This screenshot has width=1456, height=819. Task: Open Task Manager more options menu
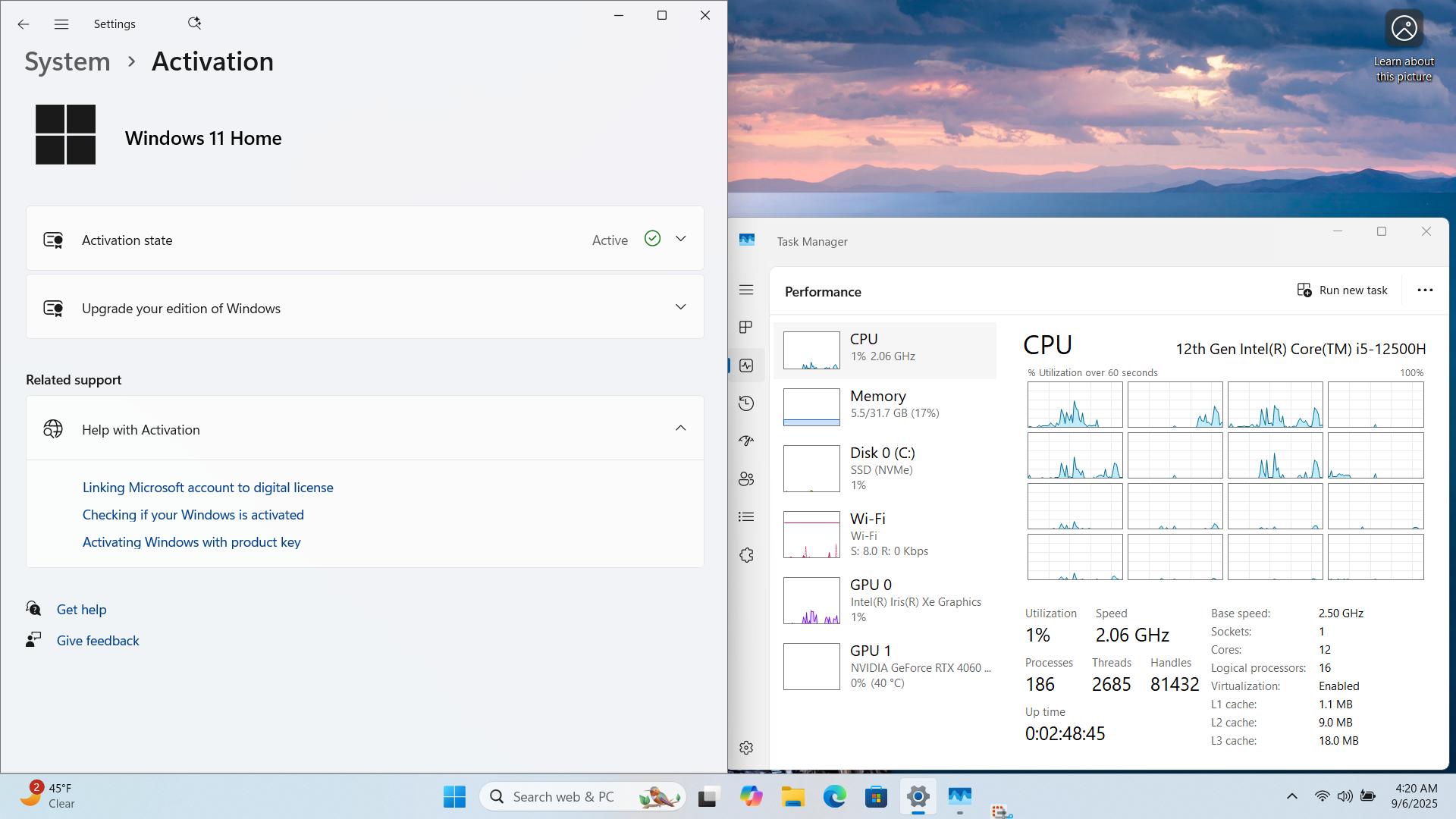pyautogui.click(x=1425, y=290)
